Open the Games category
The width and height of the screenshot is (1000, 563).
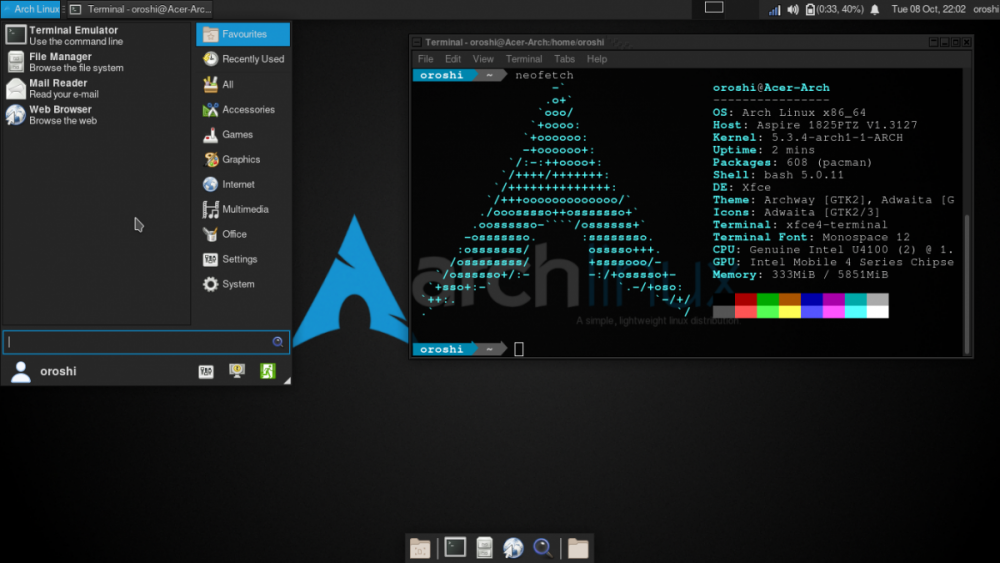pyautogui.click(x=242, y=135)
